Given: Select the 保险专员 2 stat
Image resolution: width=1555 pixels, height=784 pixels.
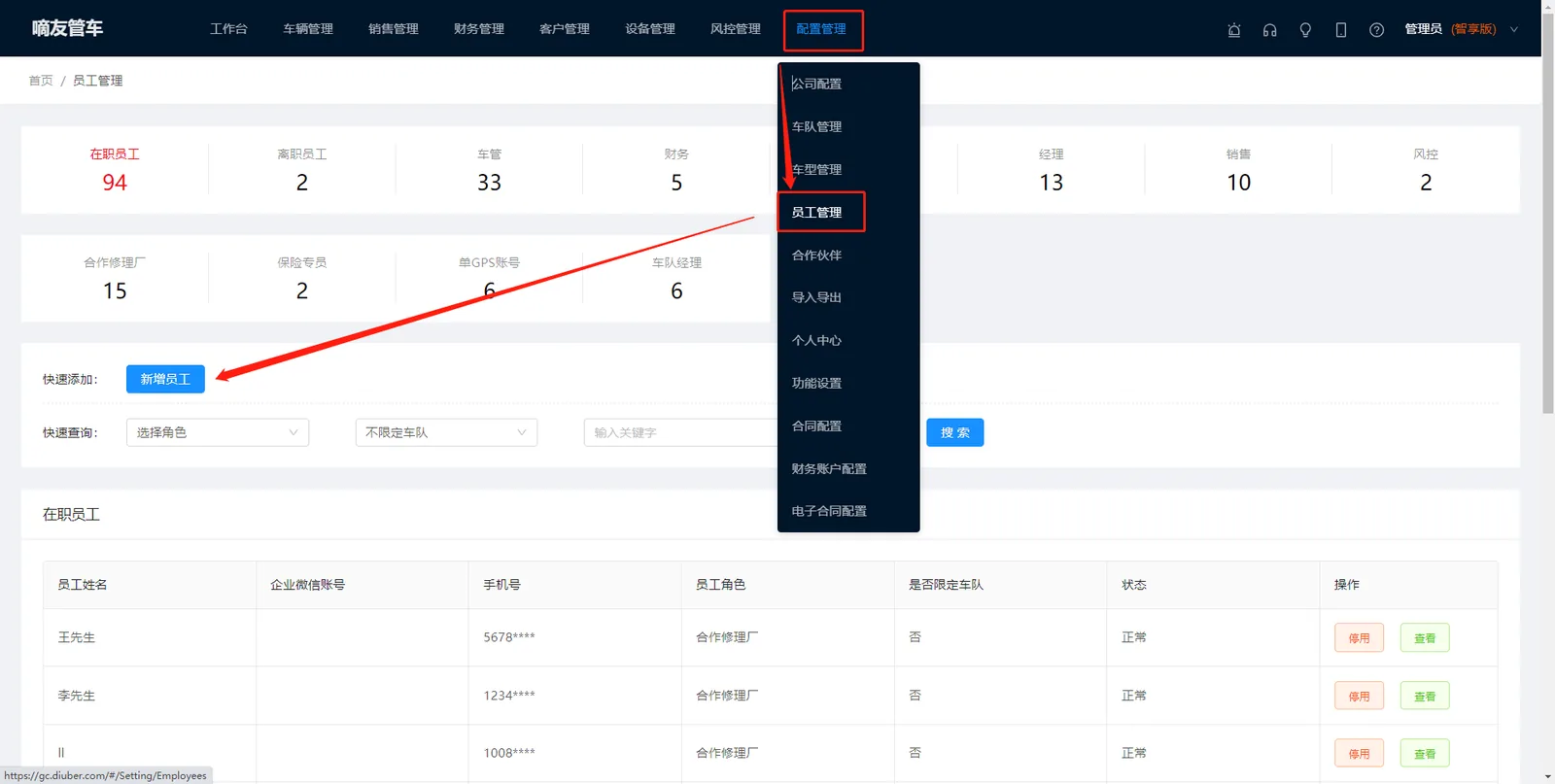Looking at the screenshot, I should click(302, 279).
